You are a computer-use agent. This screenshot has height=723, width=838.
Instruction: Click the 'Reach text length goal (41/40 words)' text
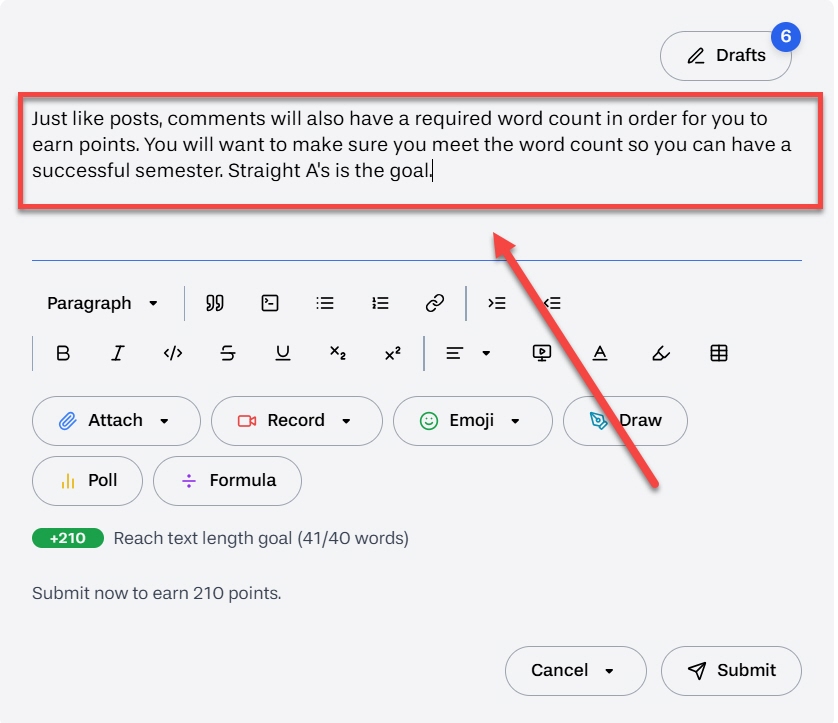pos(261,538)
